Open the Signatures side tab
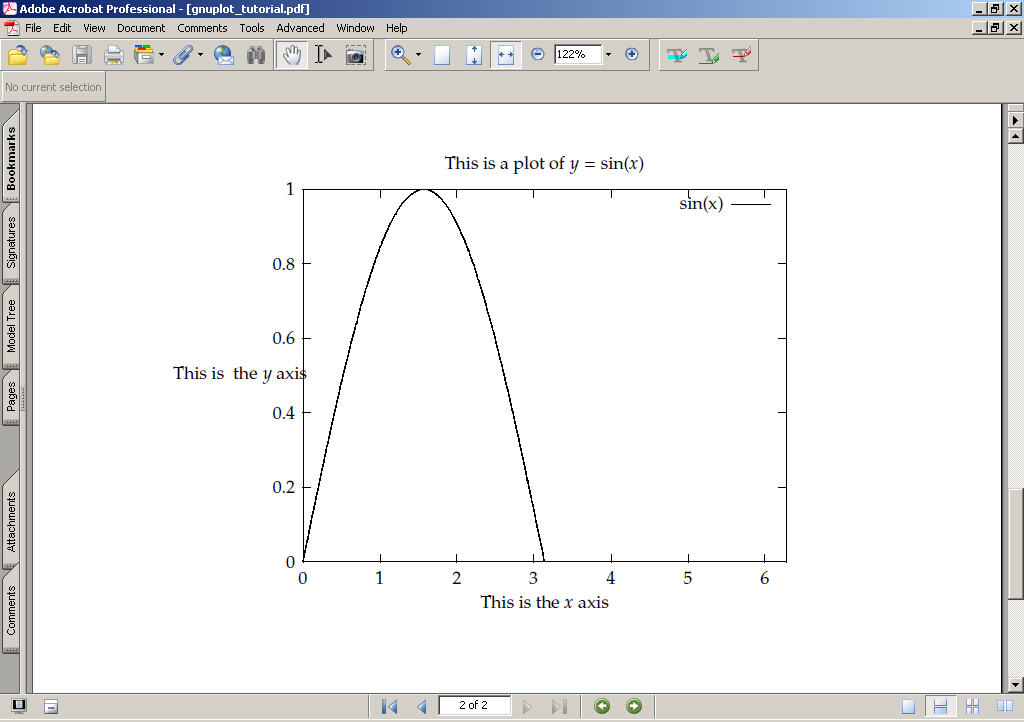Image resolution: width=1024 pixels, height=722 pixels. click(10, 243)
